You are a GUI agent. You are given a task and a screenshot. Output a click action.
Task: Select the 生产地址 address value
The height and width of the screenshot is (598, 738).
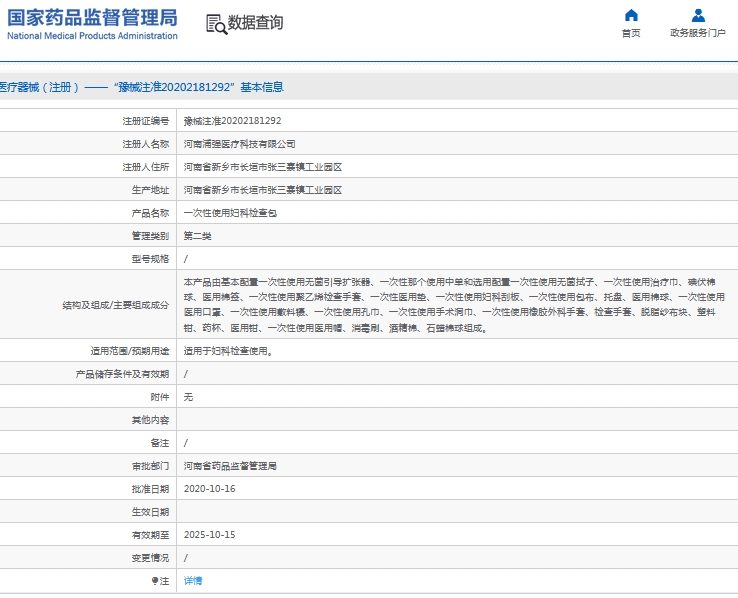(x=263, y=190)
